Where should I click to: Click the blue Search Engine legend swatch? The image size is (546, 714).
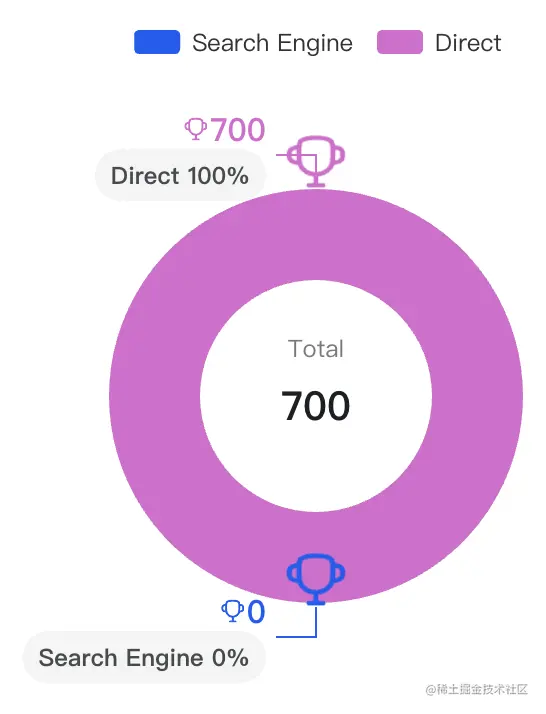[x=157, y=42]
